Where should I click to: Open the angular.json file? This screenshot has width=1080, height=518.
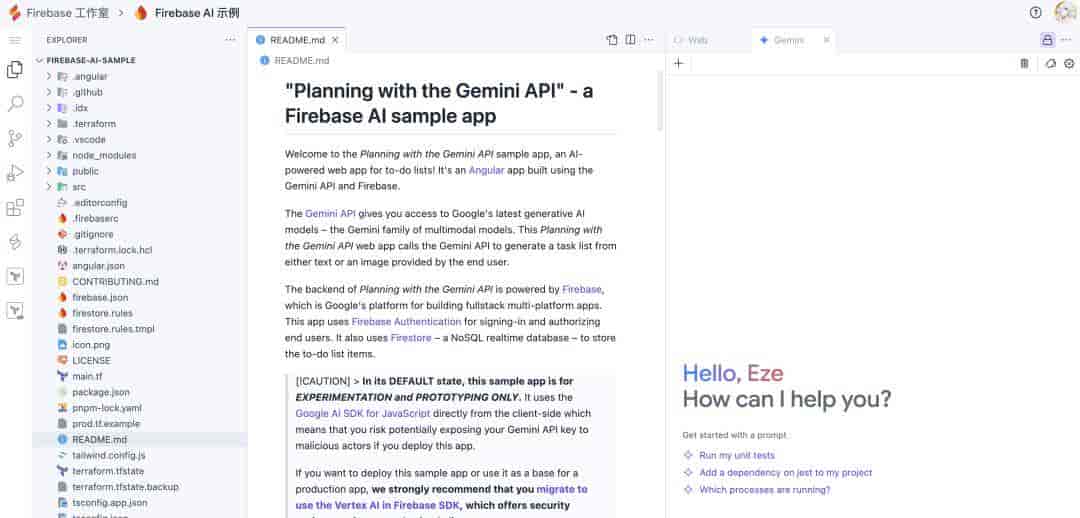139,266
